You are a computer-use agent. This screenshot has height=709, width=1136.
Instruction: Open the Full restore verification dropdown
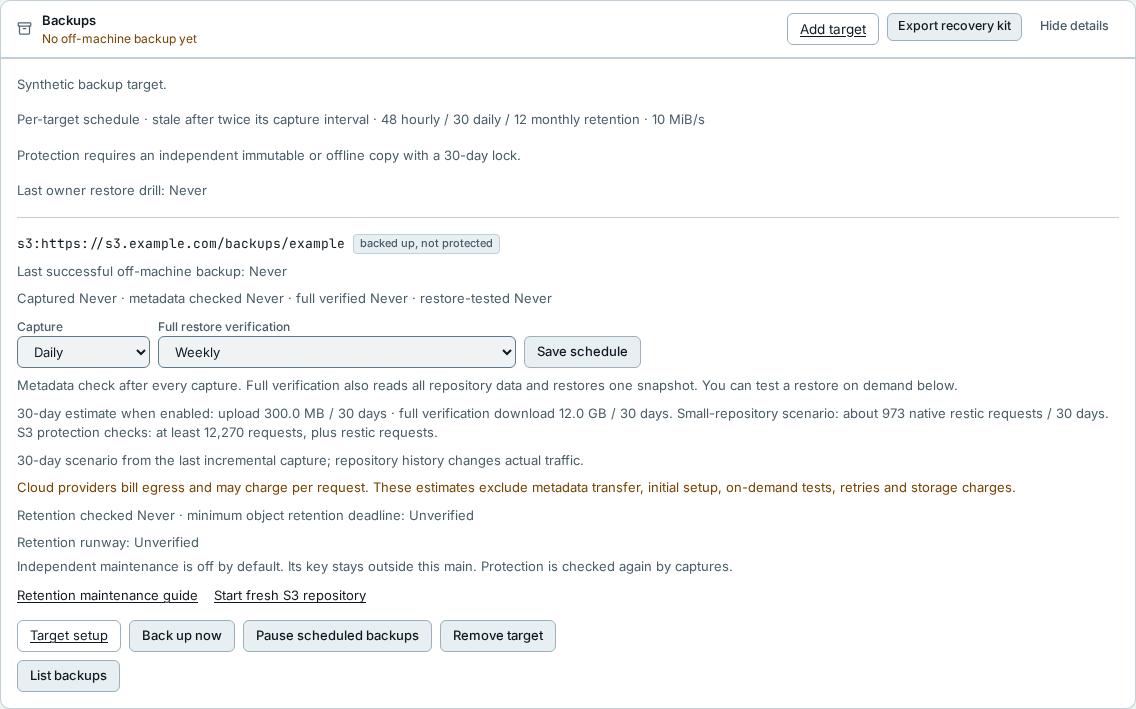tap(337, 352)
